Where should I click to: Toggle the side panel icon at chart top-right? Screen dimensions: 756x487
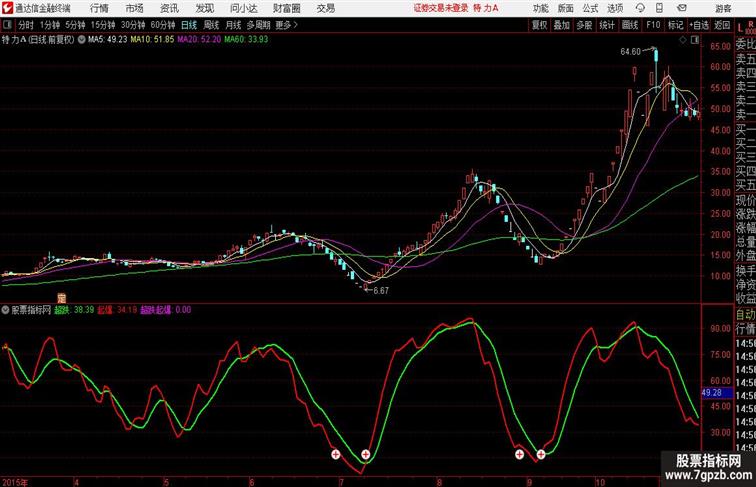point(695,40)
